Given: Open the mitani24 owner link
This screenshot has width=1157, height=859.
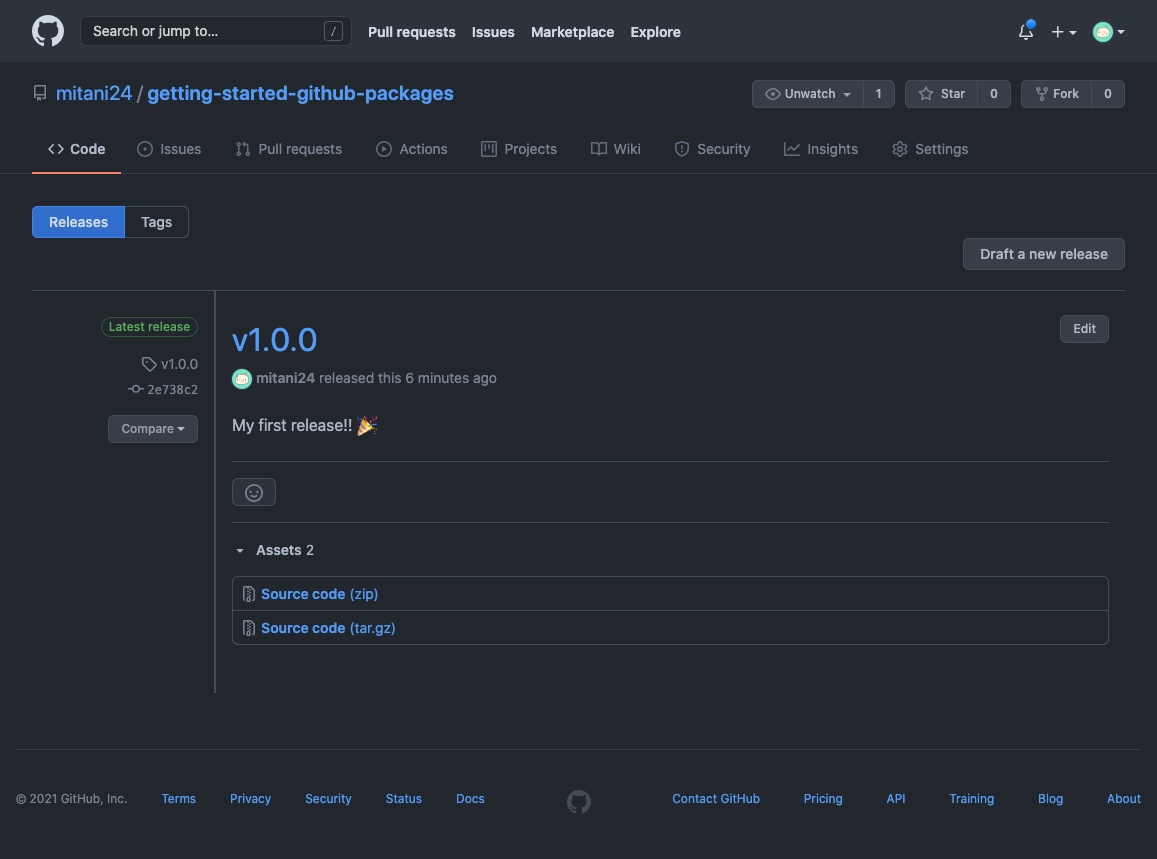Looking at the screenshot, I should pos(94,94).
